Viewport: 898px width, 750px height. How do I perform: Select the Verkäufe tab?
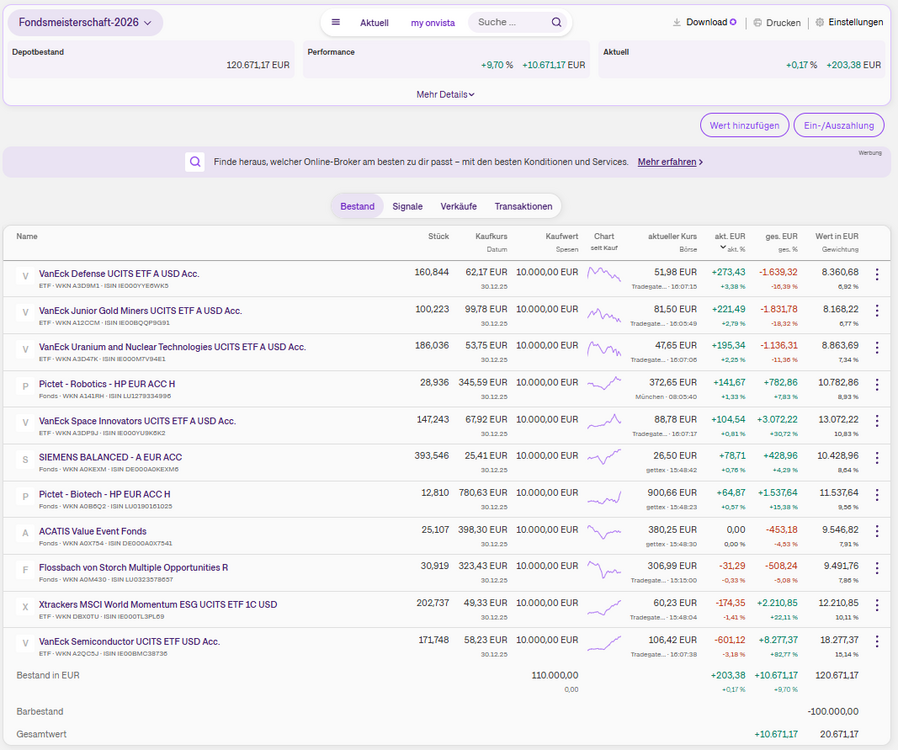(x=458, y=207)
